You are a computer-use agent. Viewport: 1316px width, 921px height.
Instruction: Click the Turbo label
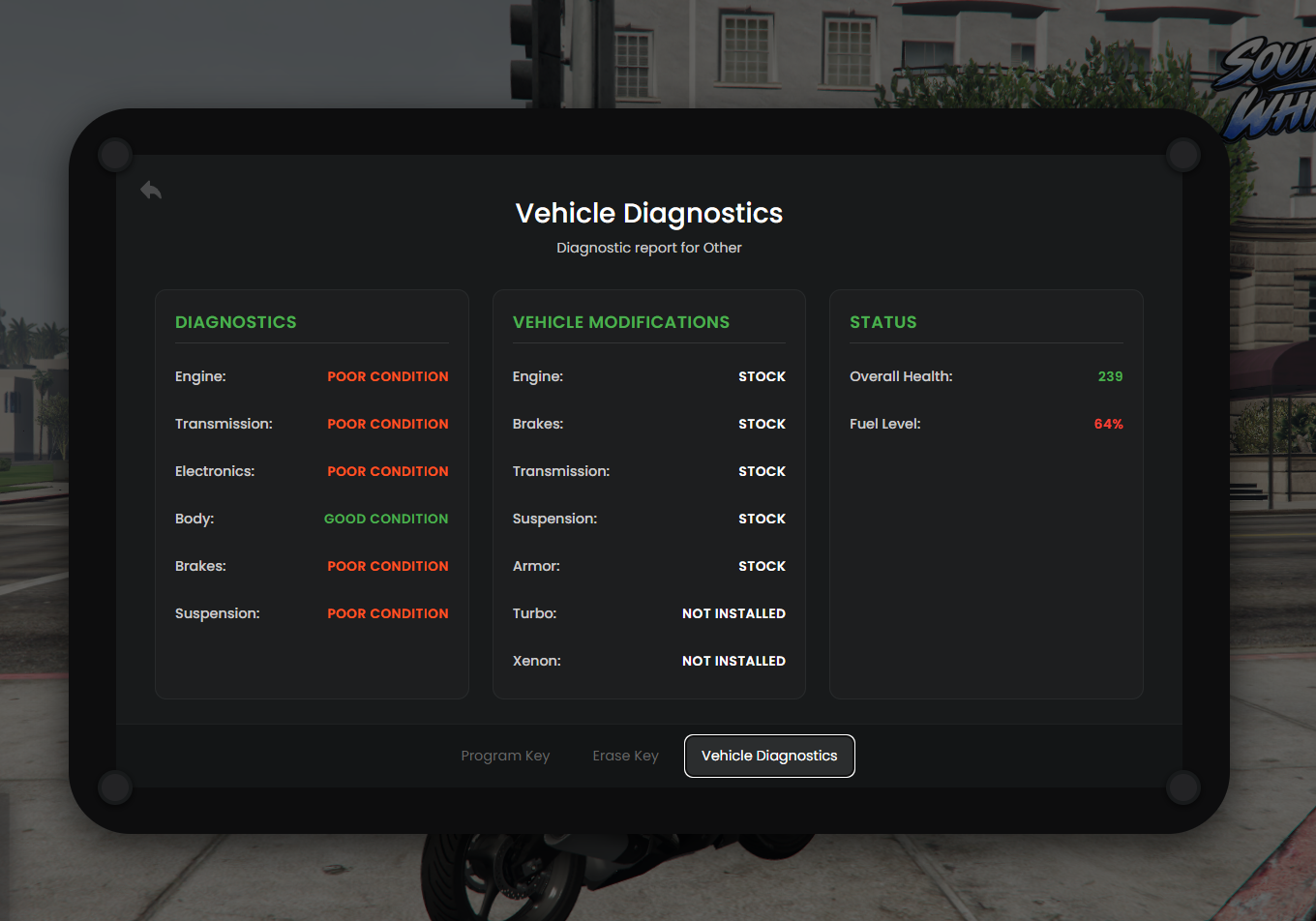coord(534,613)
